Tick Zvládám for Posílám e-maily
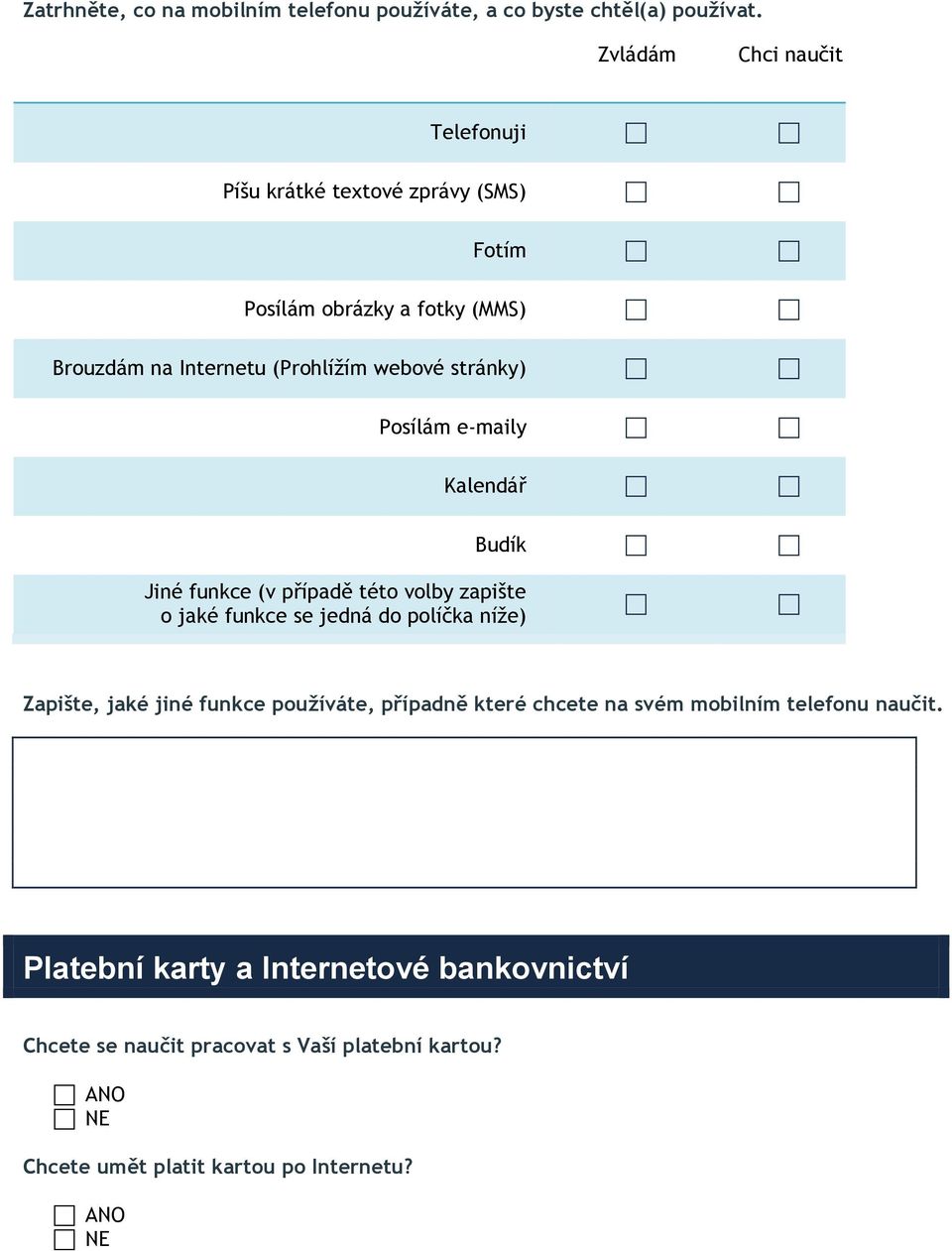 [636, 428]
